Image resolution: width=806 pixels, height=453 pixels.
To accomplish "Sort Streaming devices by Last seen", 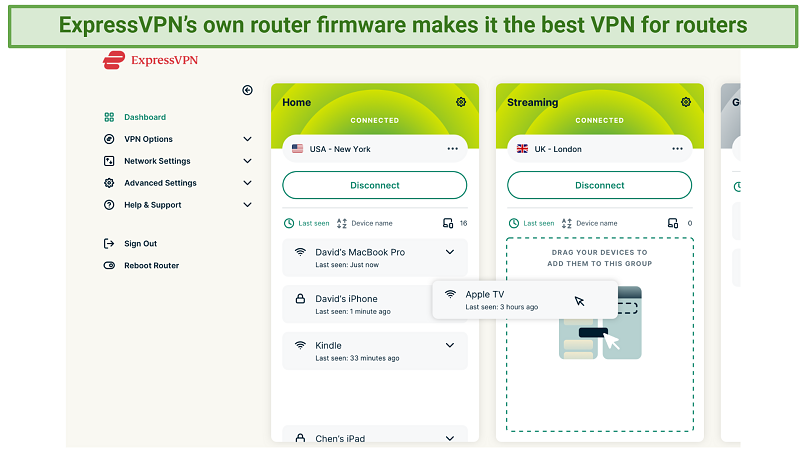I will (x=531, y=223).
